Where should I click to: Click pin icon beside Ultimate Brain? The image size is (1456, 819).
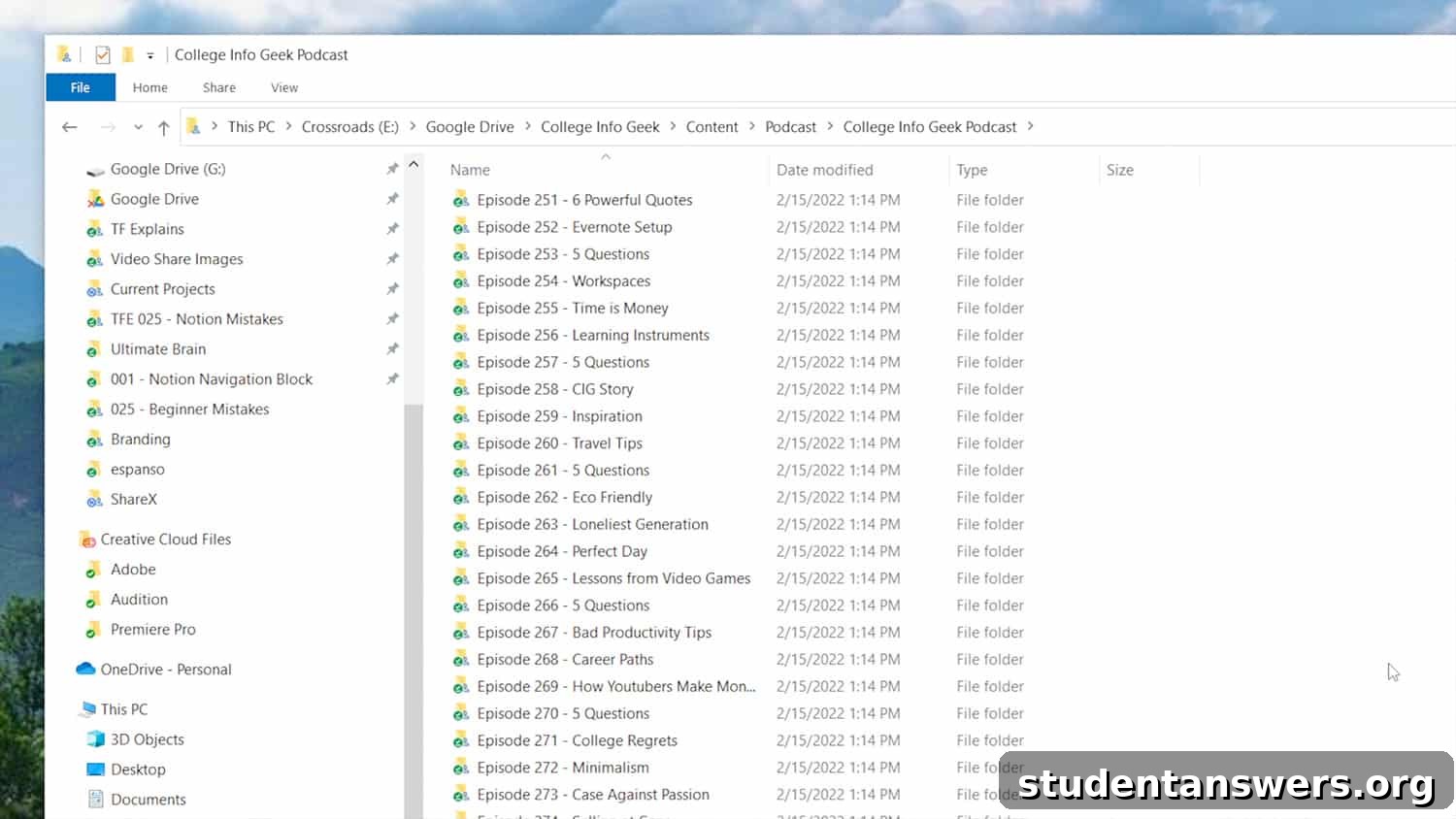392,349
